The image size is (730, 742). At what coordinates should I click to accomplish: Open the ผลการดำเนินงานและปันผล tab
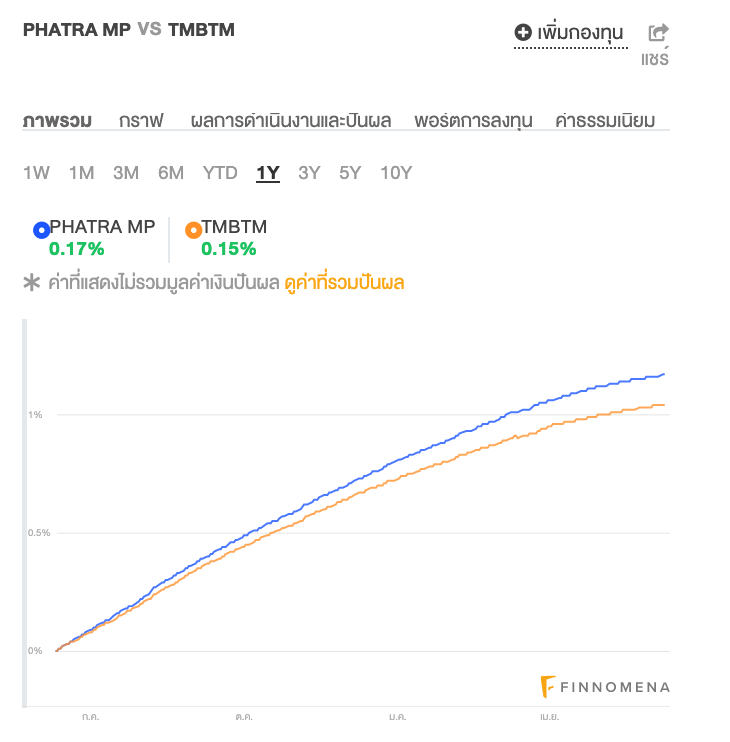(x=290, y=121)
